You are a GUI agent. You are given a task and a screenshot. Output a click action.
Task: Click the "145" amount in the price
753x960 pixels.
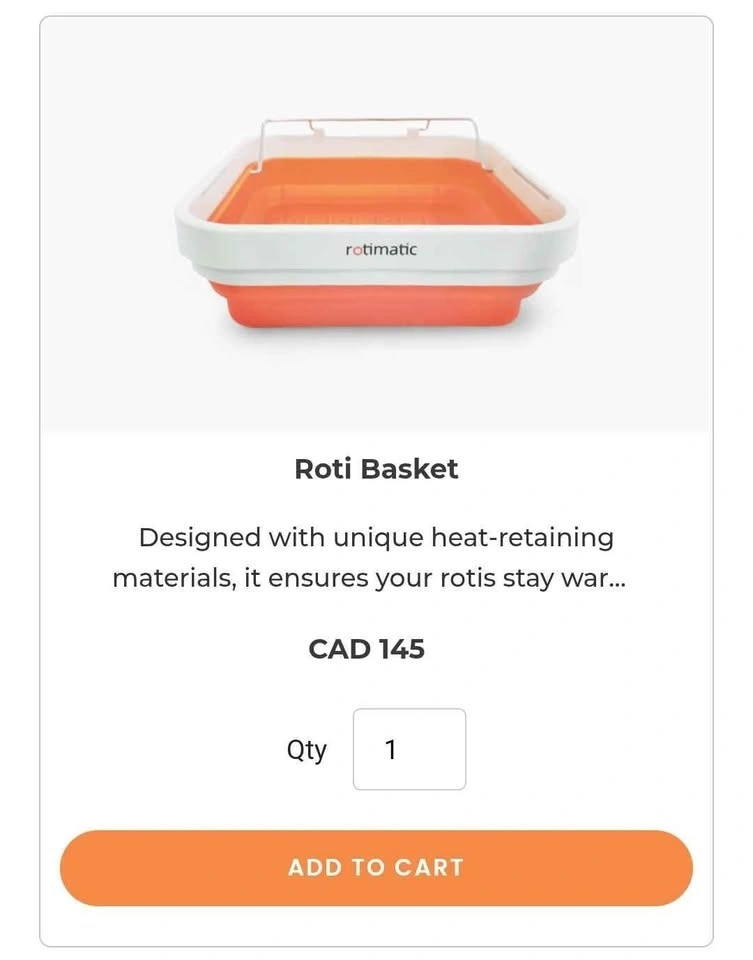(401, 649)
